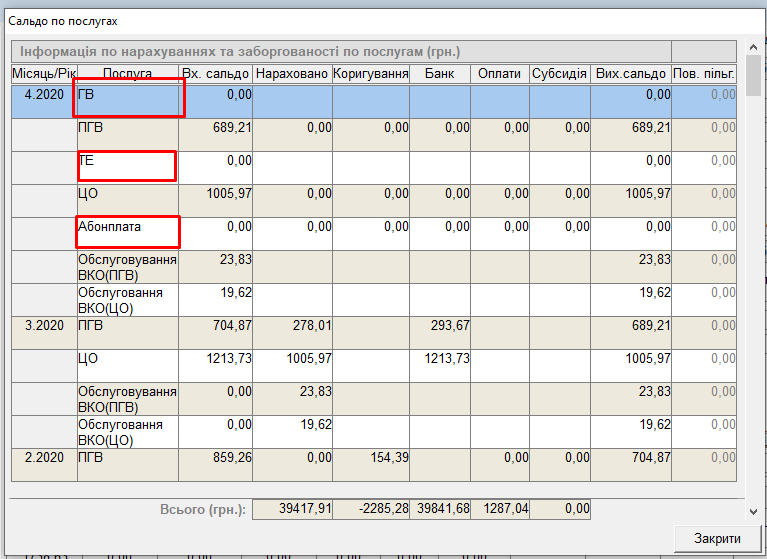Select the 2.2020 month cell
Screen dimensions: 767x559
pos(44,457)
